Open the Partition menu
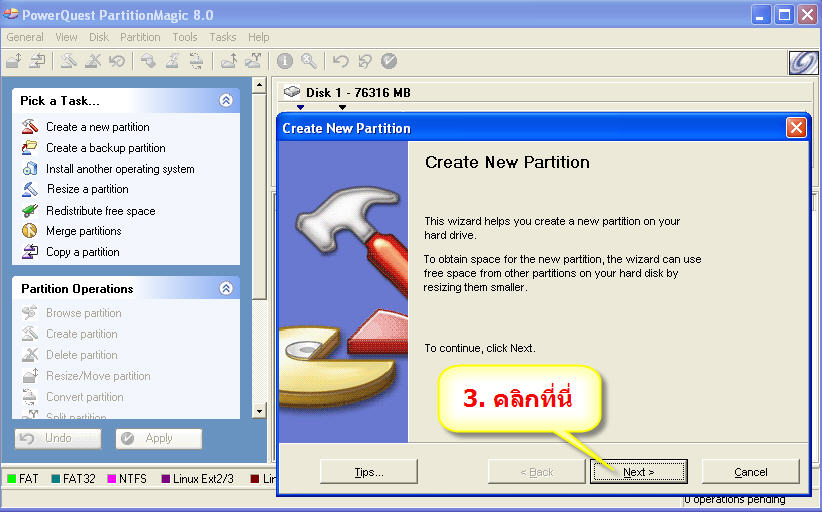 pos(140,37)
